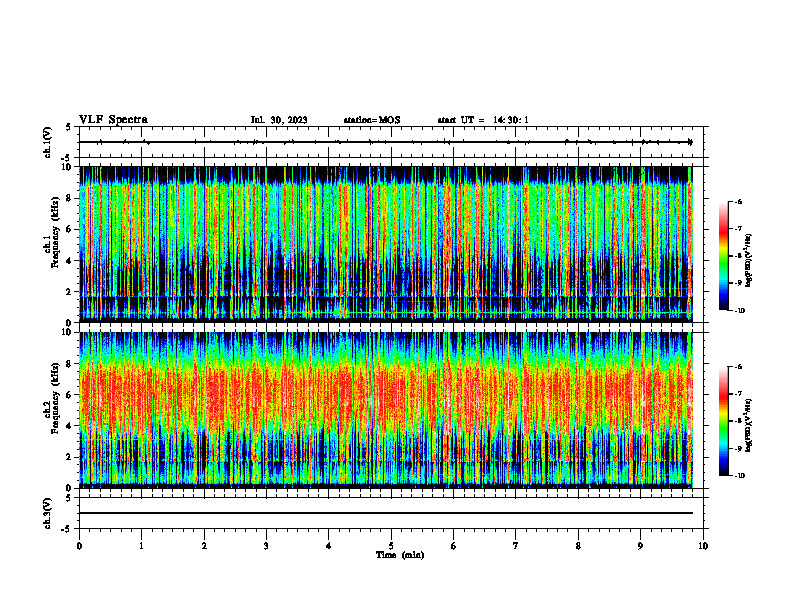
Task: Click the time axis tick label "4"
Action: point(329,546)
